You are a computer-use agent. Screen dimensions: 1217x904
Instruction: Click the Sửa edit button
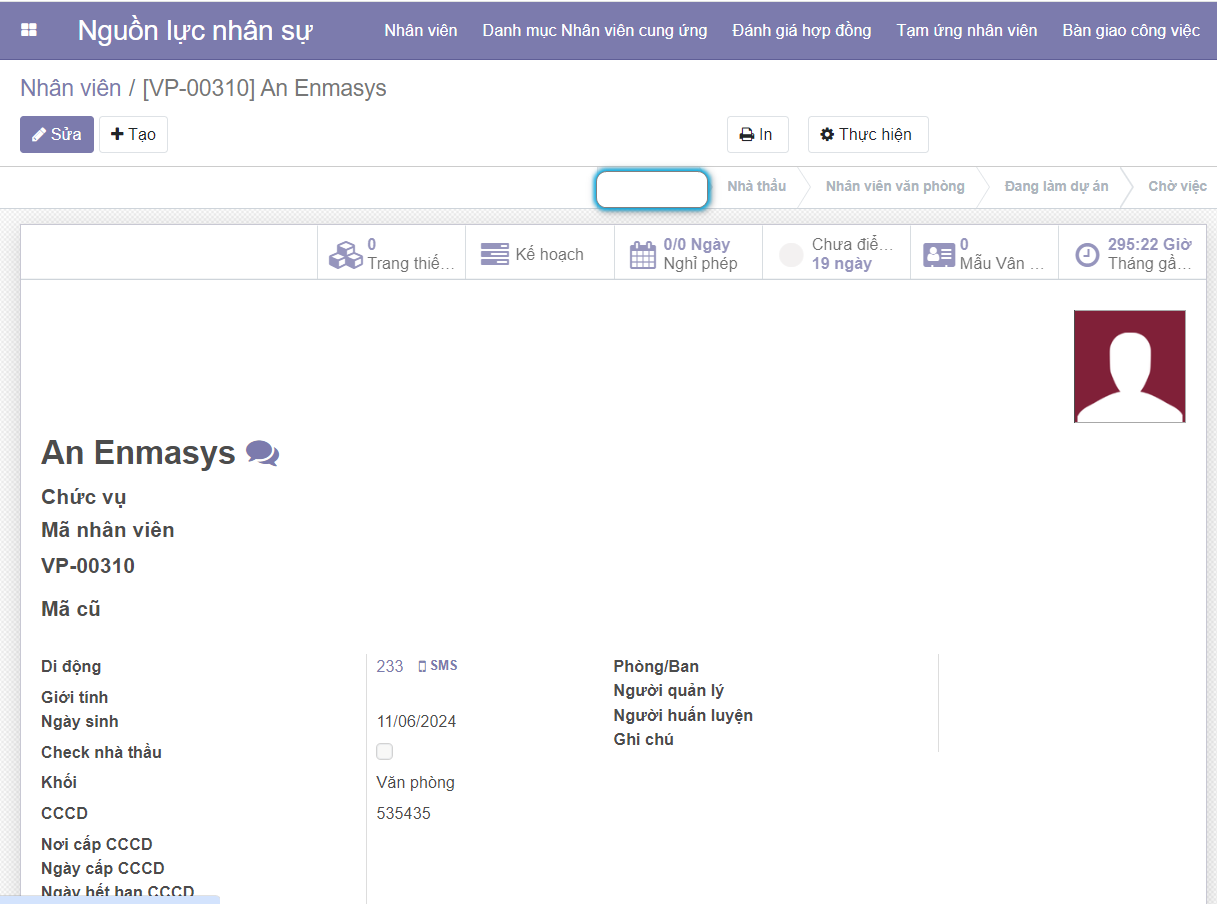coord(57,135)
